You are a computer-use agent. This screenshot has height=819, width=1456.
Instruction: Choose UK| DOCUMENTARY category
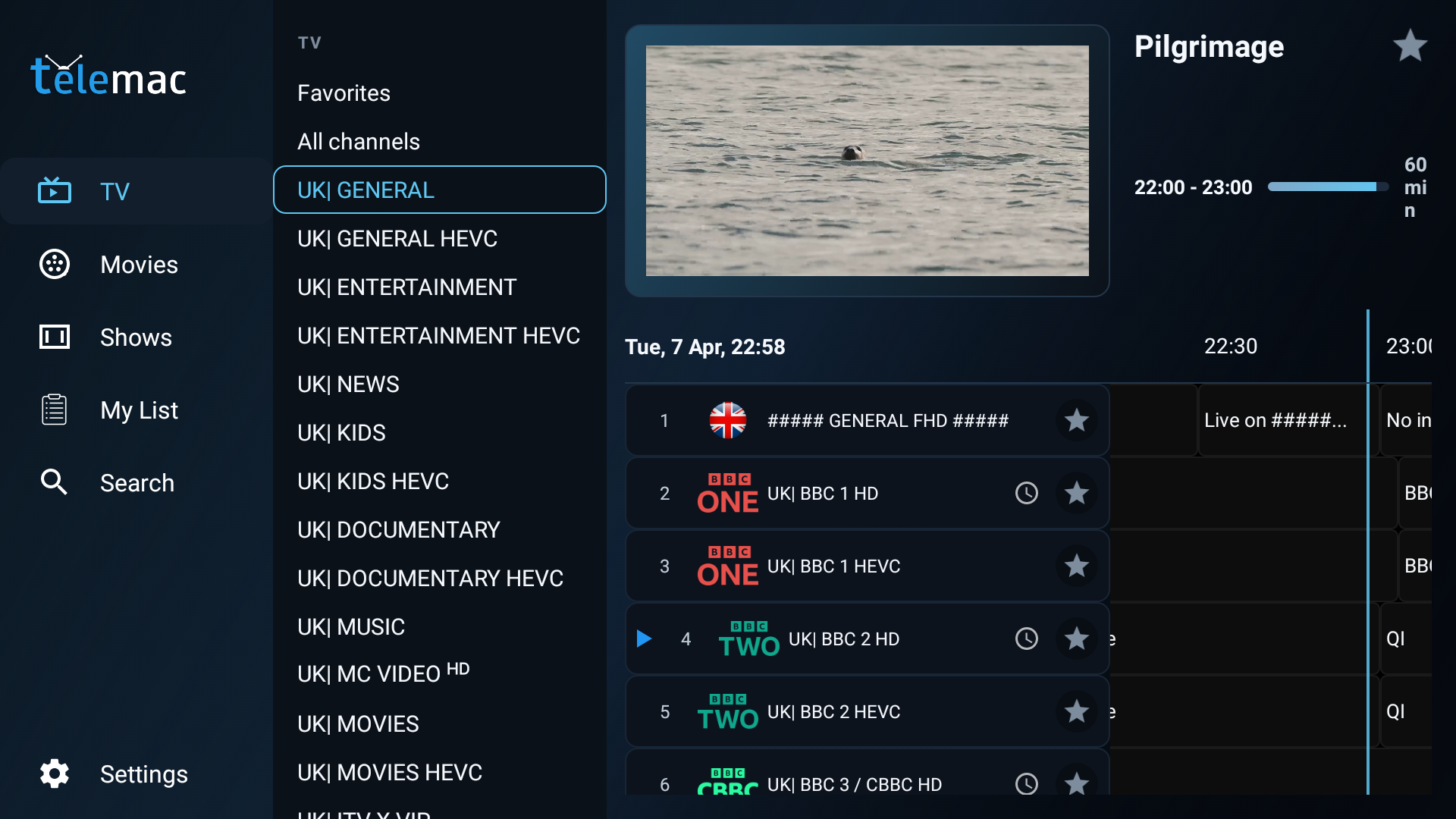(398, 530)
